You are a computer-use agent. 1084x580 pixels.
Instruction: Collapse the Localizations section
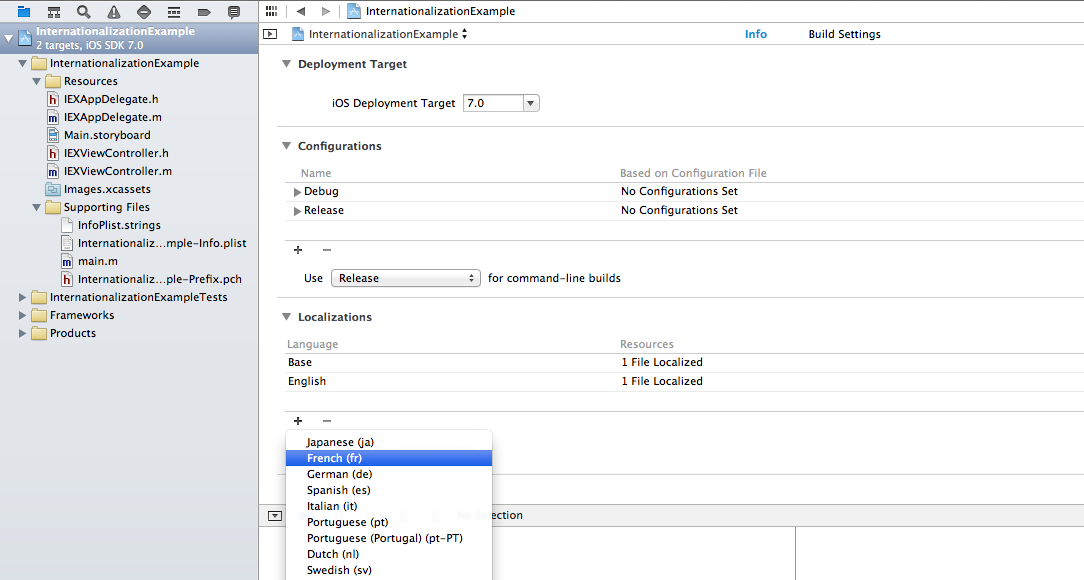(286, 317)
